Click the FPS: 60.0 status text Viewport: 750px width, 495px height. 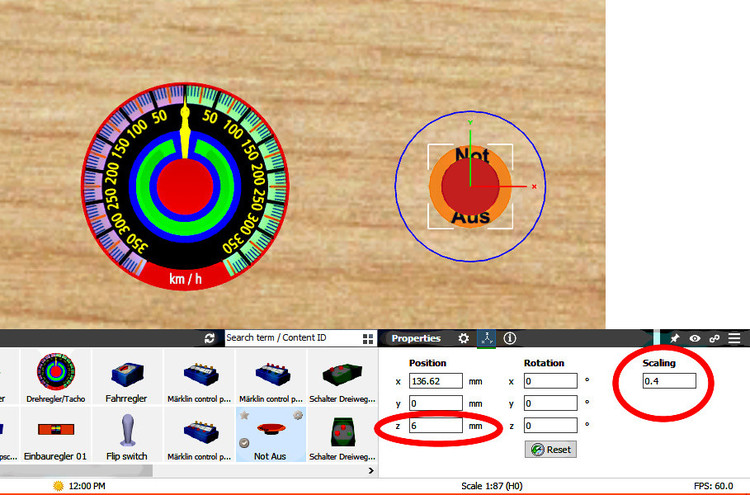(713, 486)
